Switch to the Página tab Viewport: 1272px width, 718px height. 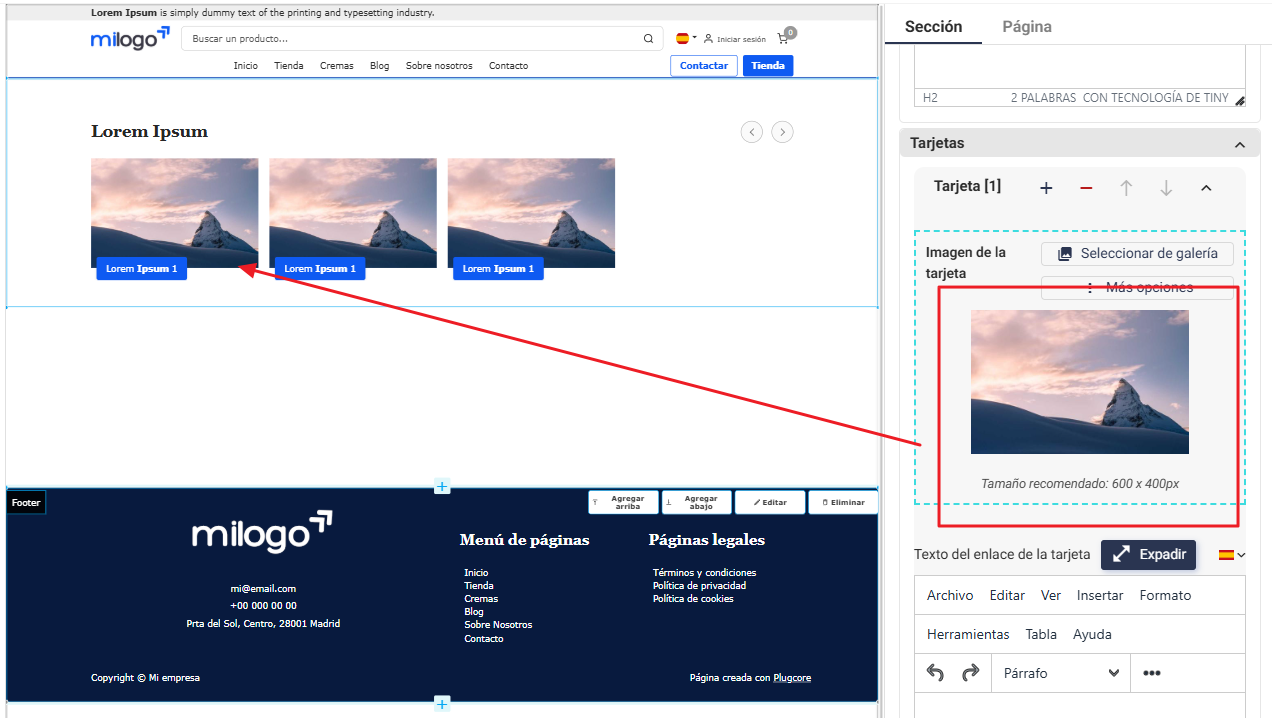[x=1027, y=27]
